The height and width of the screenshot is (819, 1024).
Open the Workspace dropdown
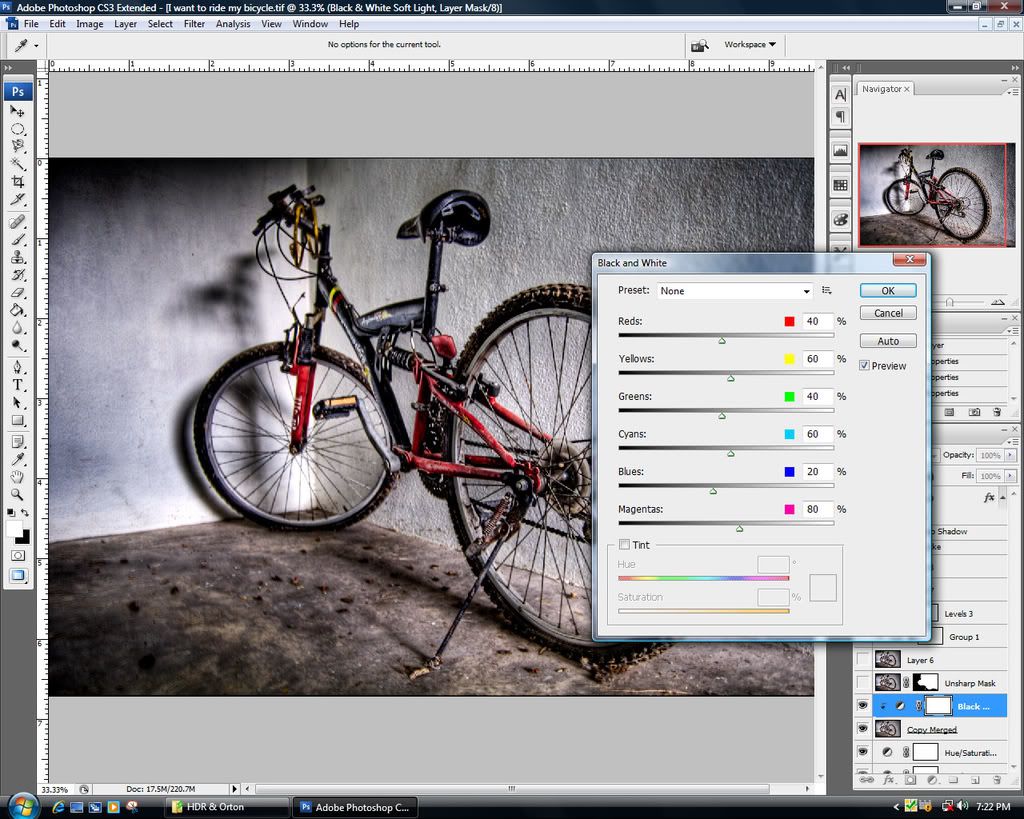point(749,45)
